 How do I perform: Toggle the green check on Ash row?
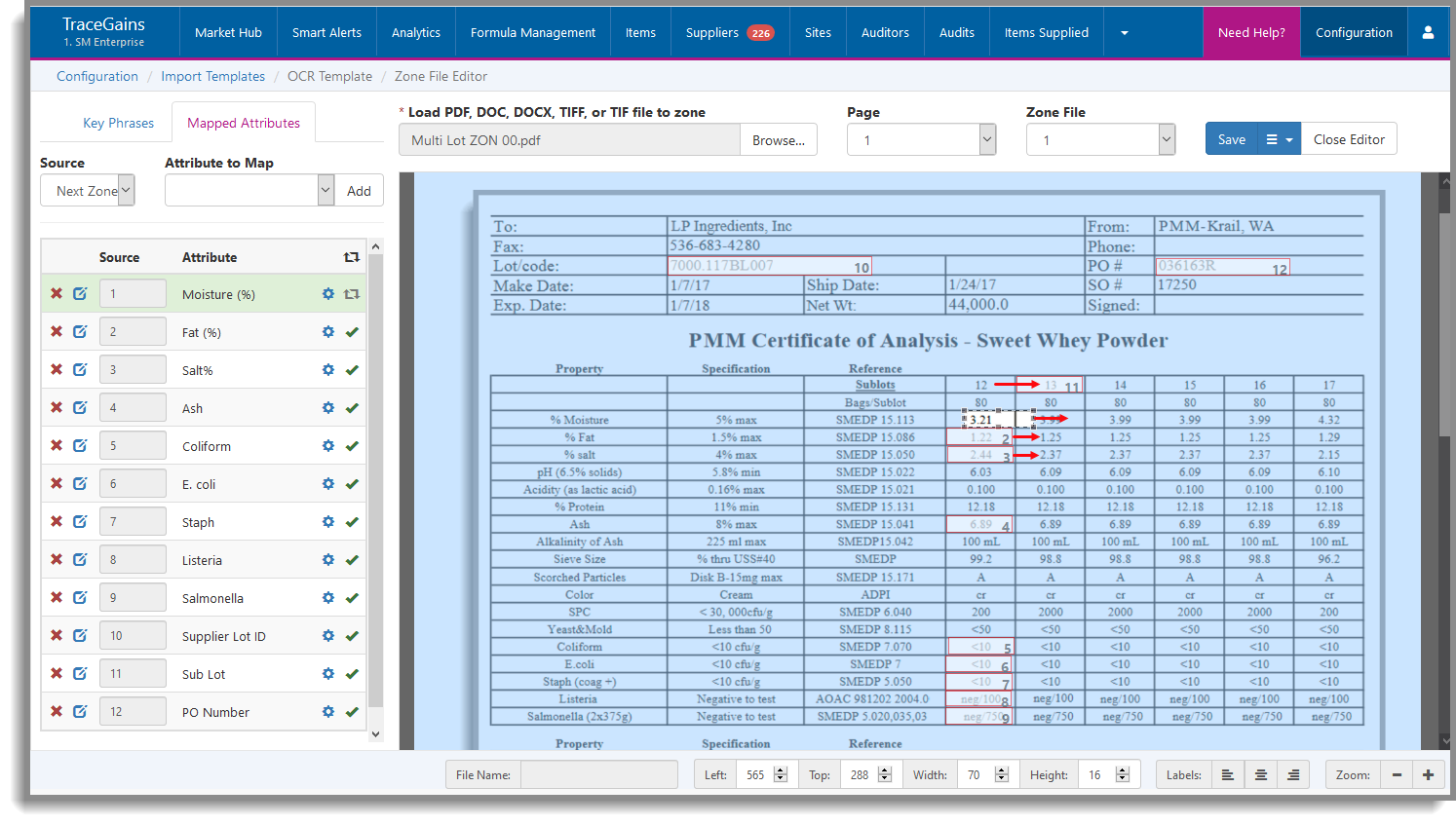[352, 407]
